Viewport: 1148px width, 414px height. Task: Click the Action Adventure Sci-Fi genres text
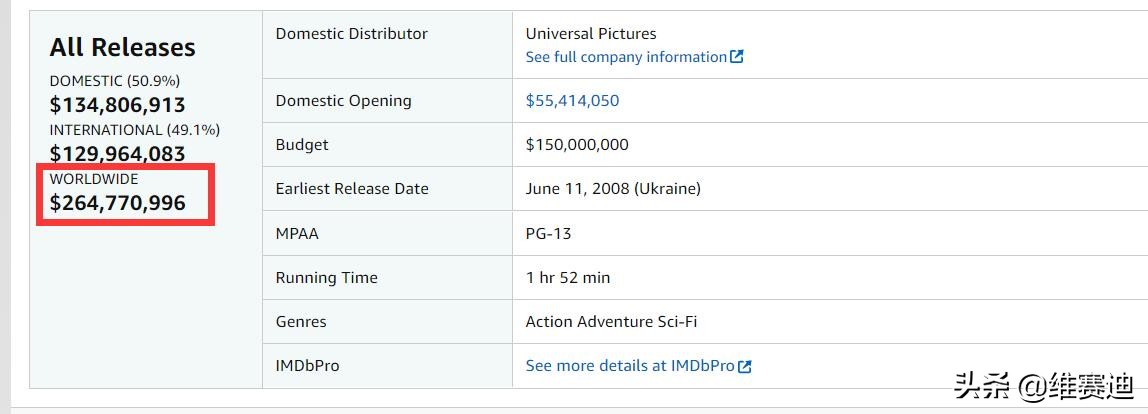[x=611, y=322]
